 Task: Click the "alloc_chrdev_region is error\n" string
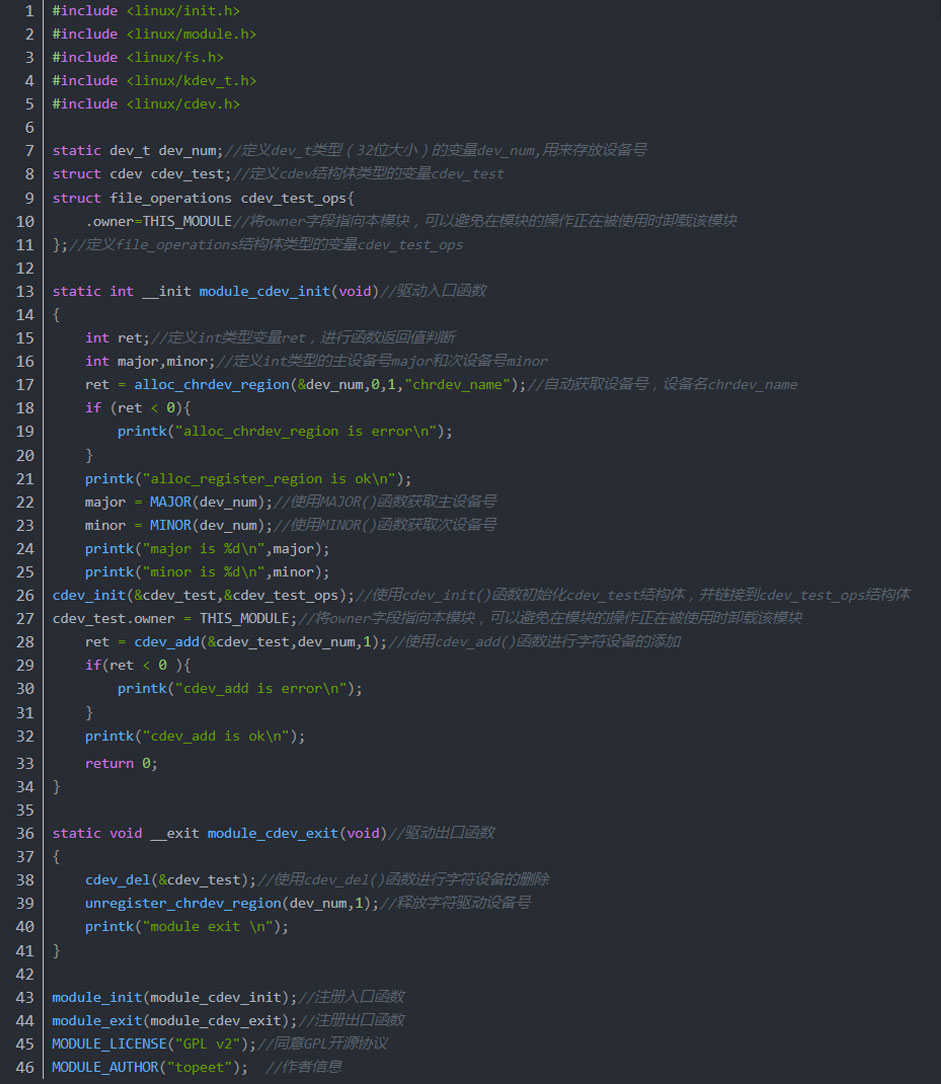(x=306, y=431)
